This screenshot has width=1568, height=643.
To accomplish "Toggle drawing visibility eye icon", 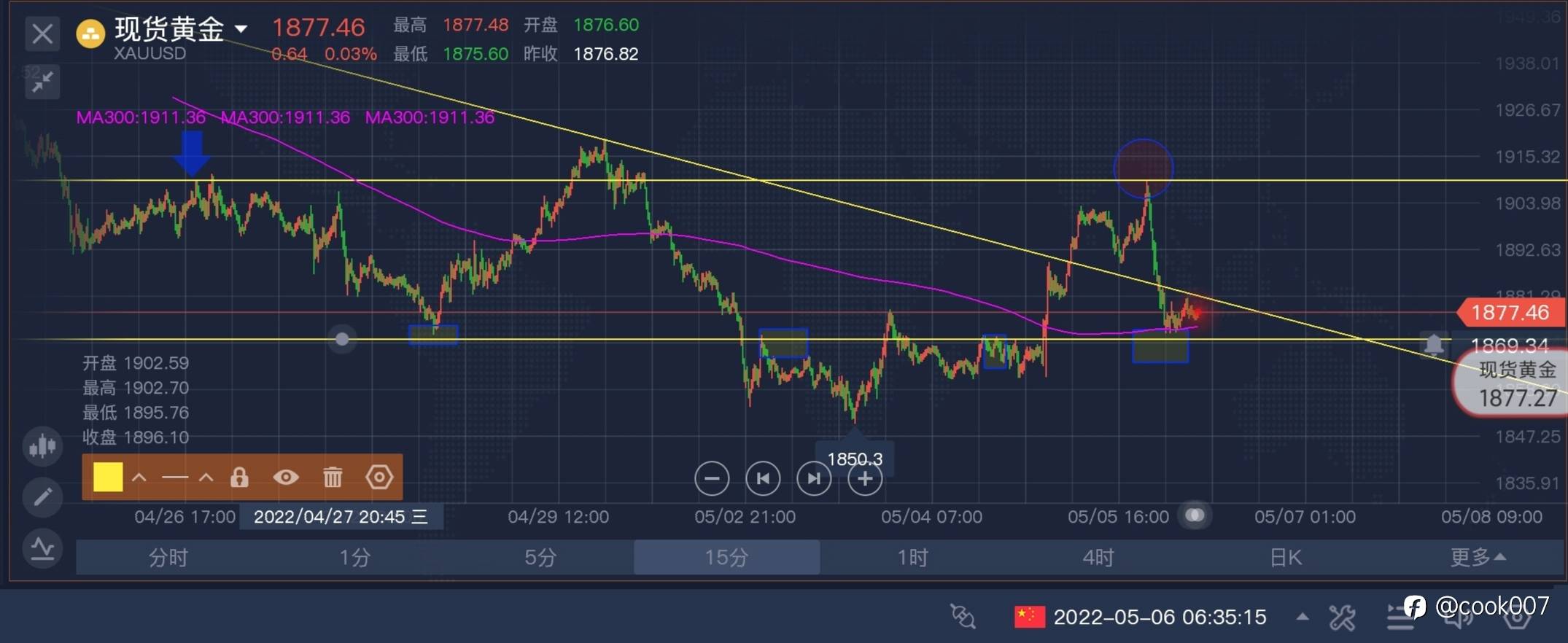I will click(286, 478).
